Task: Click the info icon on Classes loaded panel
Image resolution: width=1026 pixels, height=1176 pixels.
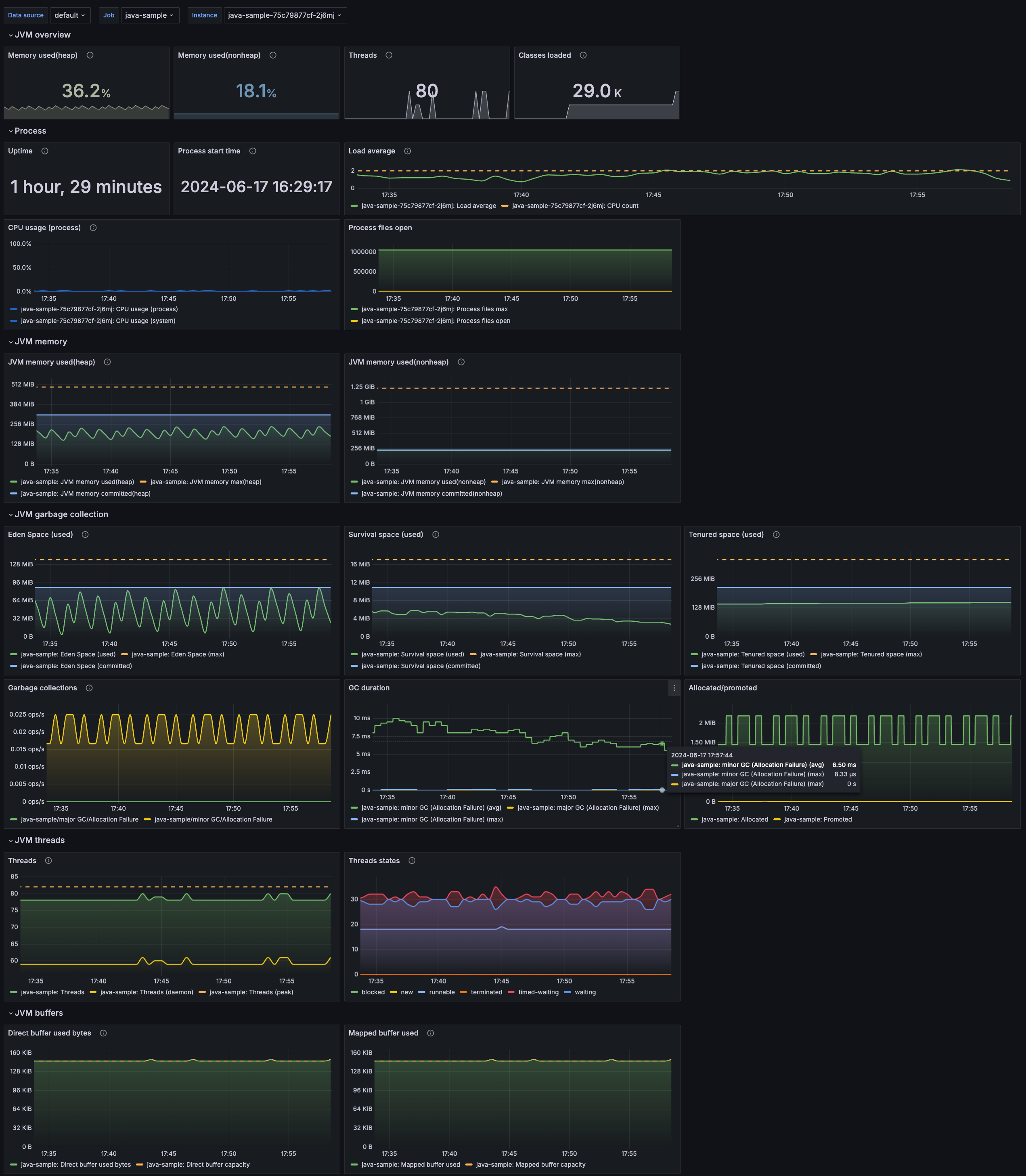Action: click(583, 55)
